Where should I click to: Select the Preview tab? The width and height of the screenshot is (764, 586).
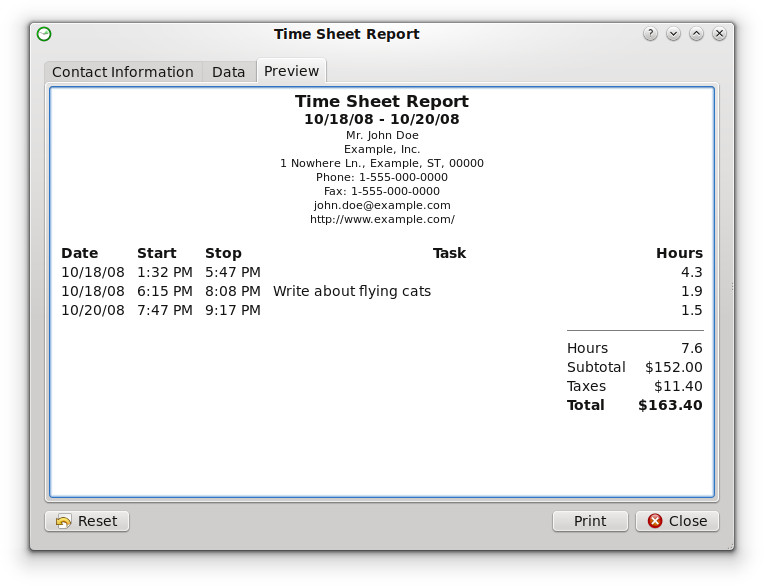coord(292,71)
